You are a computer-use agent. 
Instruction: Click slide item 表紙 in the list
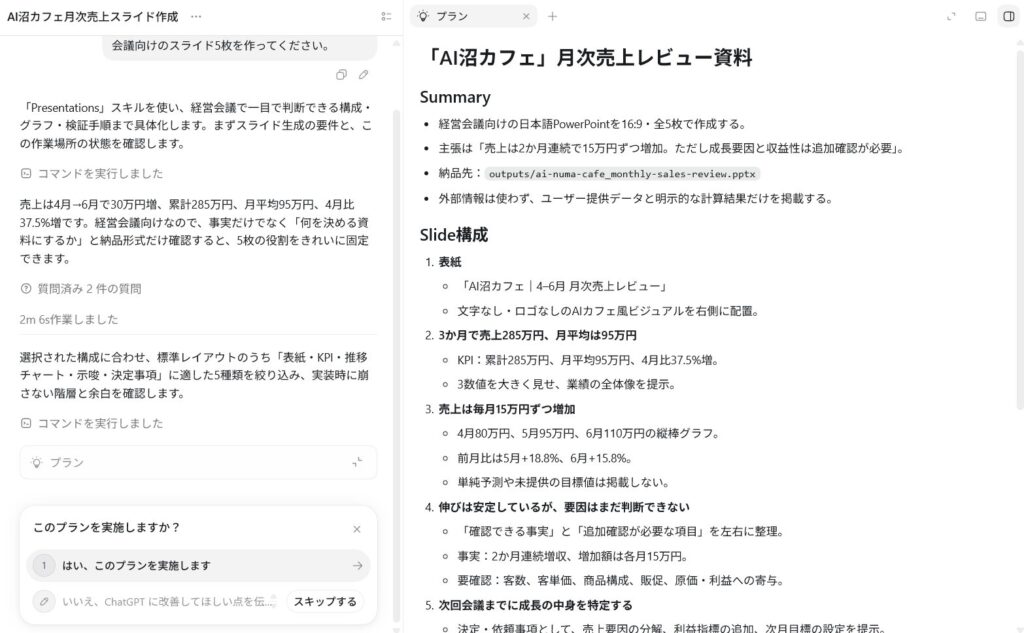450,262
